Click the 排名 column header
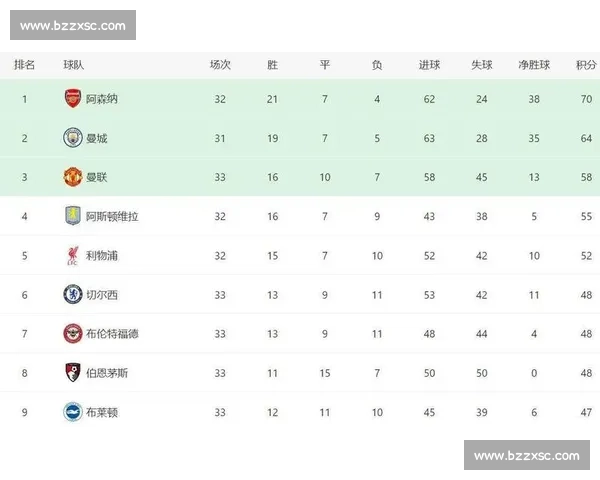The width and height of the screenshot is (600, 480). (25, 65)
